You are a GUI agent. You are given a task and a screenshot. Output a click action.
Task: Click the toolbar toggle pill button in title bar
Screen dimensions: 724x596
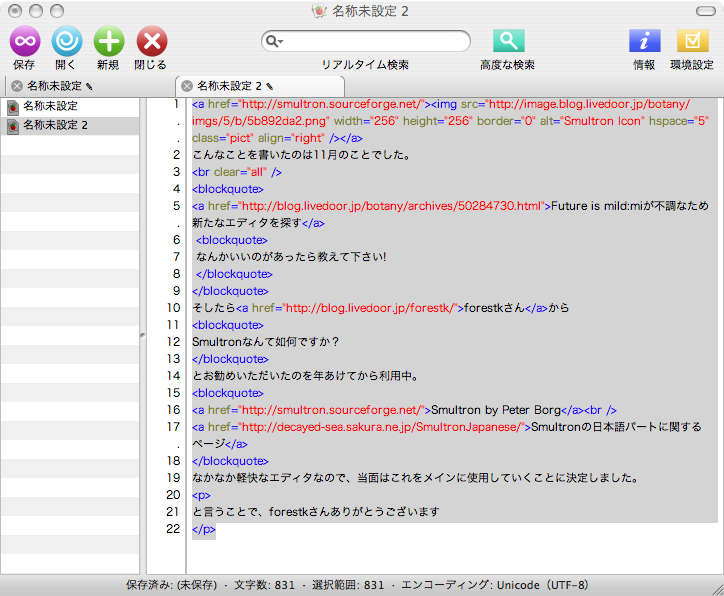coord(706,11)
